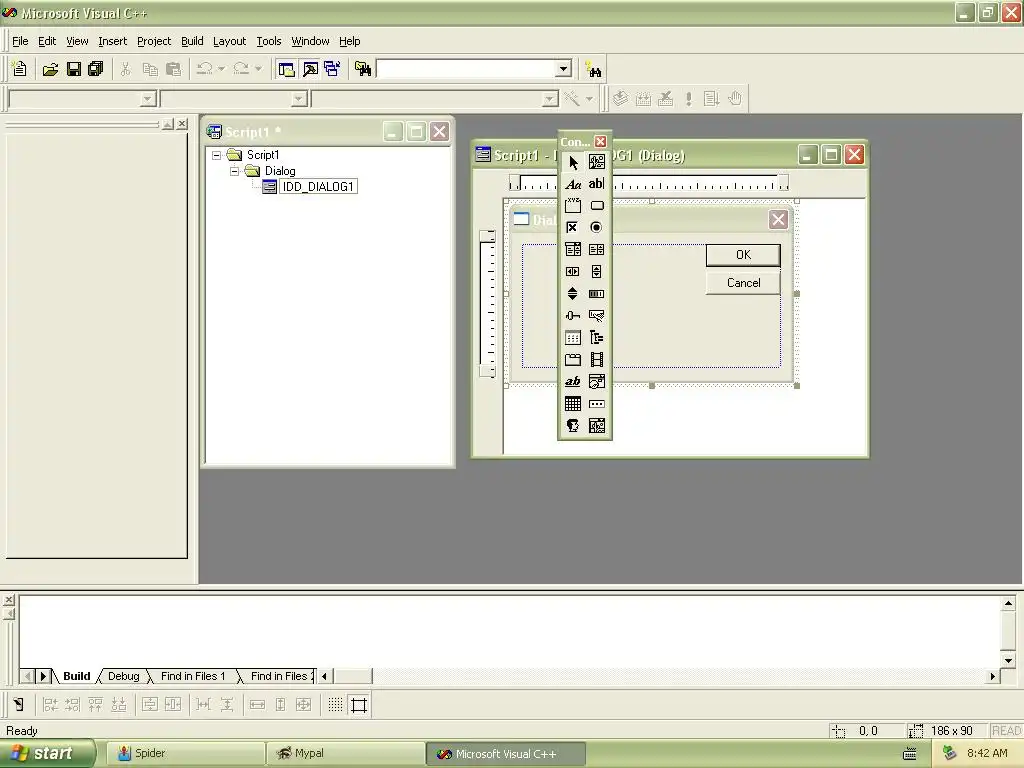Open the Project menu
Image resolution: width=1024 pixels, height=768 pixels.
(154, 41)
